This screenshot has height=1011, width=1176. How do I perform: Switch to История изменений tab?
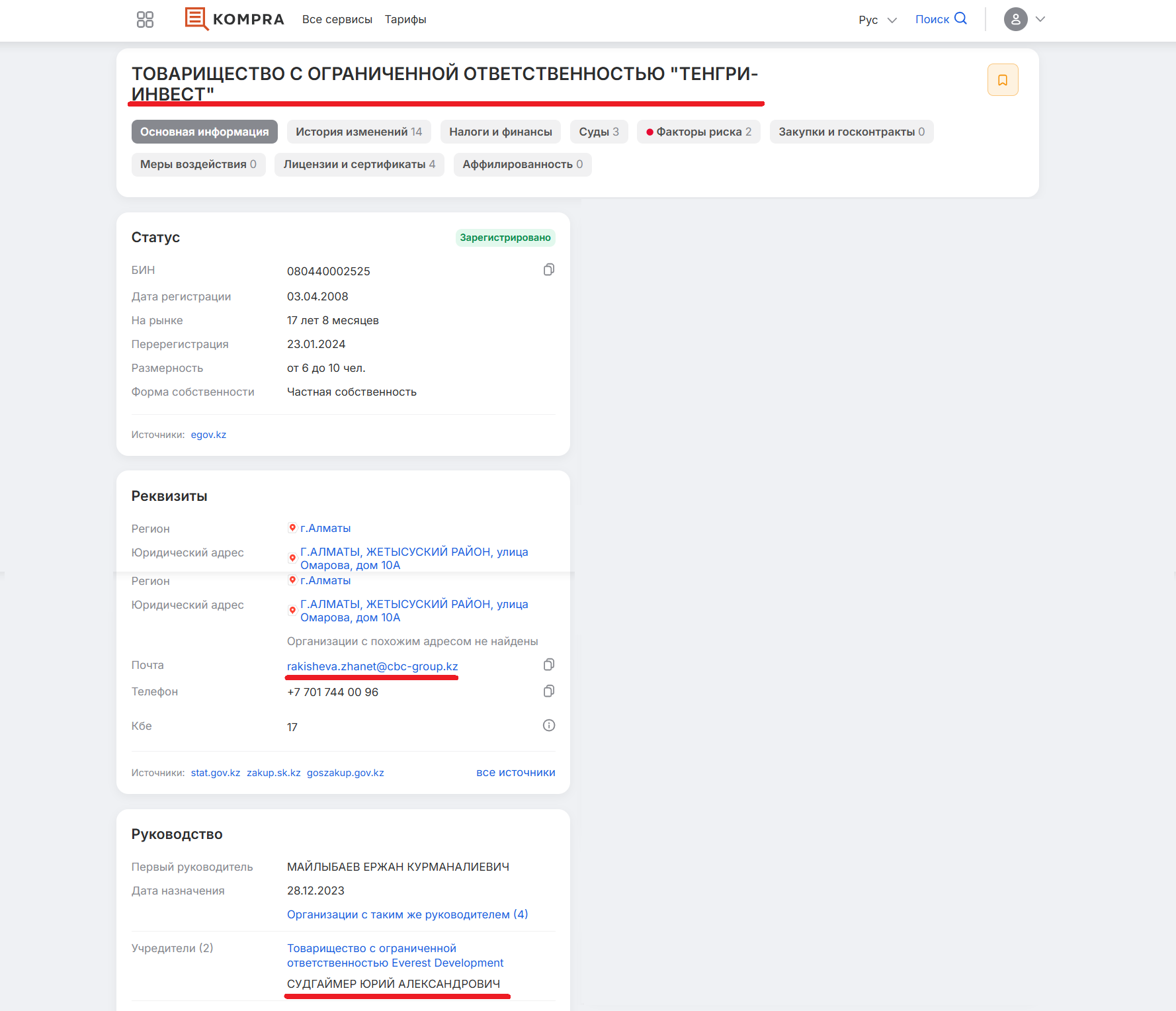point(358,132)
